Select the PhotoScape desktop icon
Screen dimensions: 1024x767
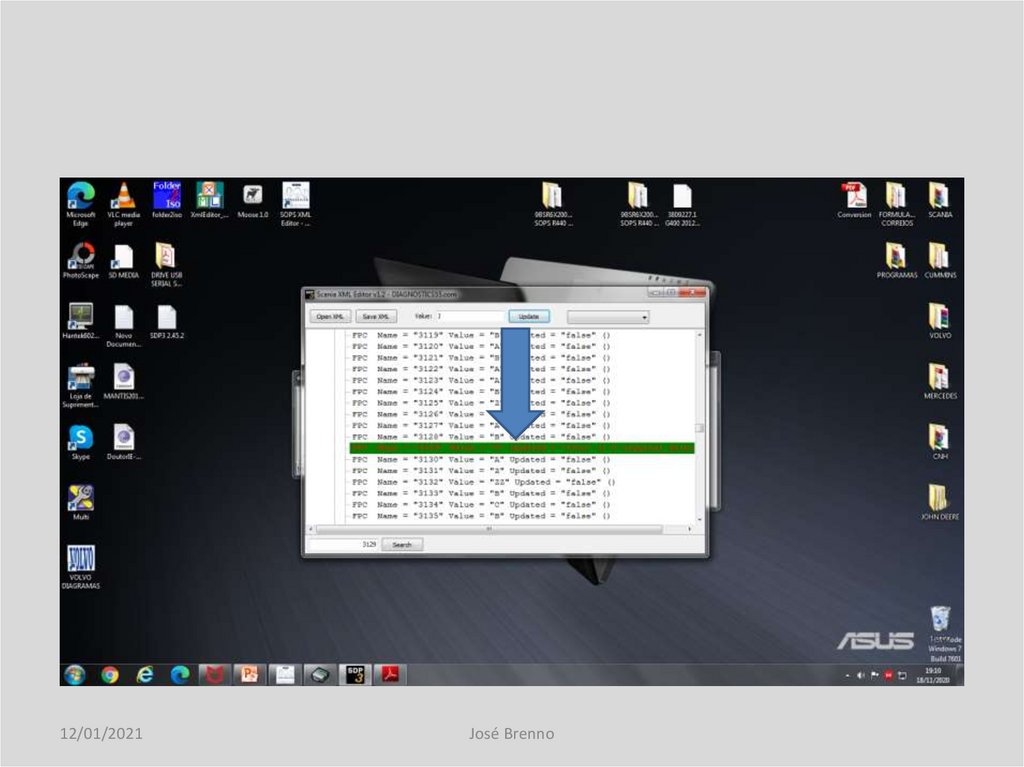(81, 256)
